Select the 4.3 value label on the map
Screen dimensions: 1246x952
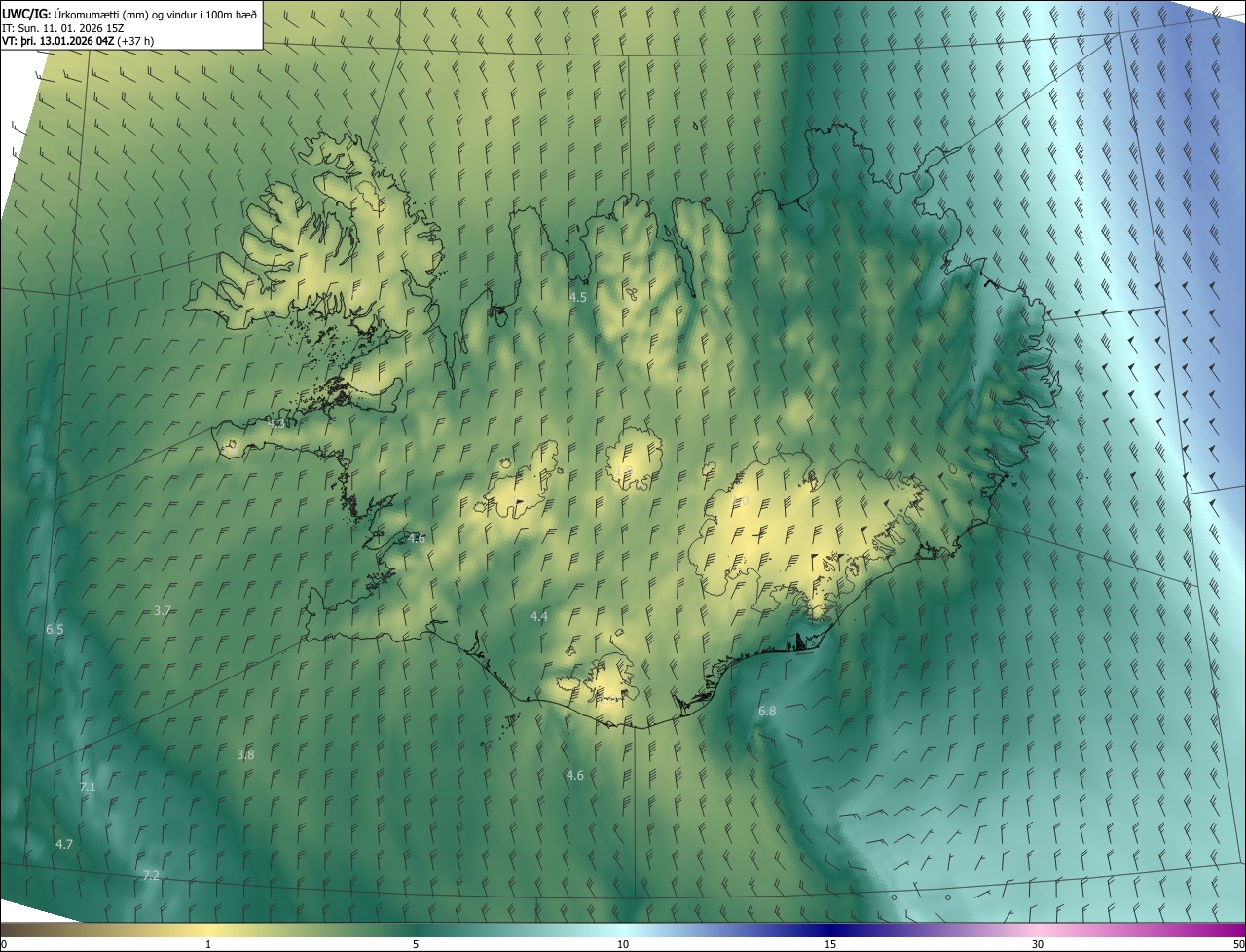(276, 423)
